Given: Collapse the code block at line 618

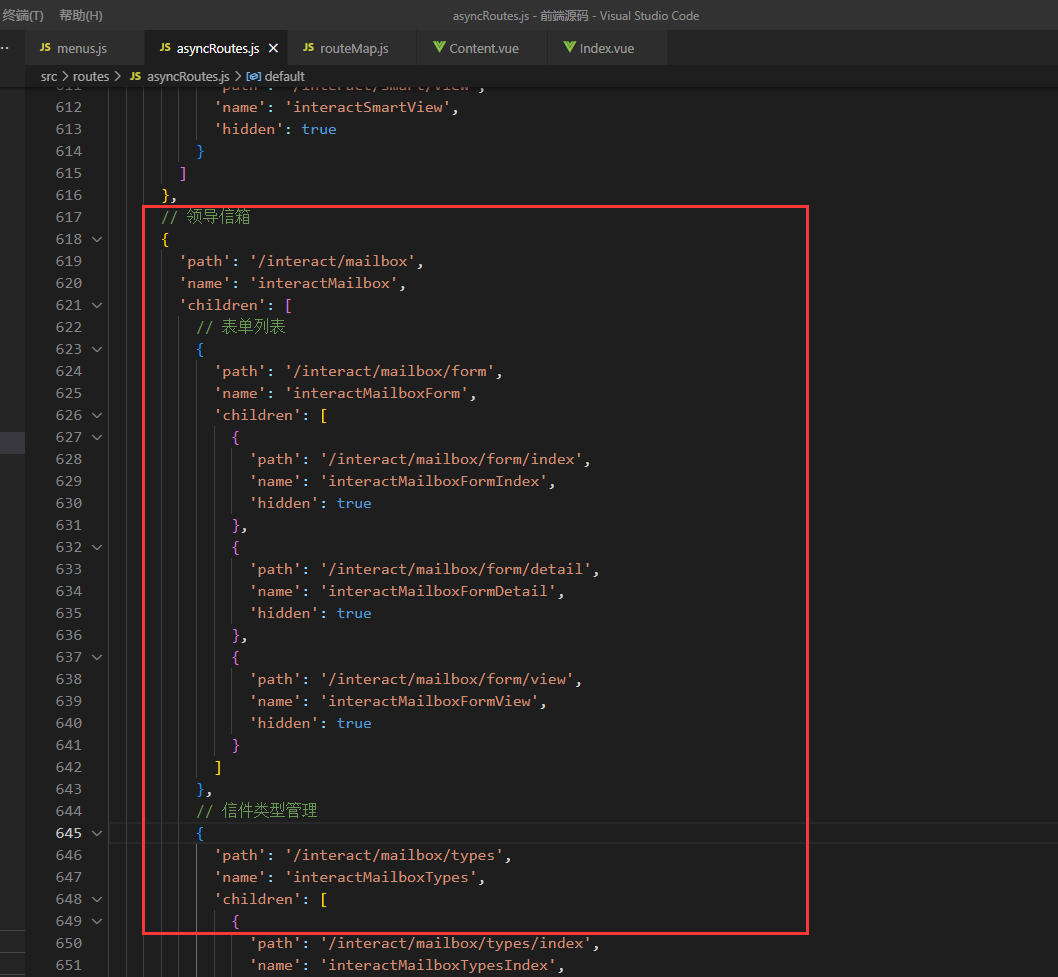Looking at the screenshot, I should point(97,239).
